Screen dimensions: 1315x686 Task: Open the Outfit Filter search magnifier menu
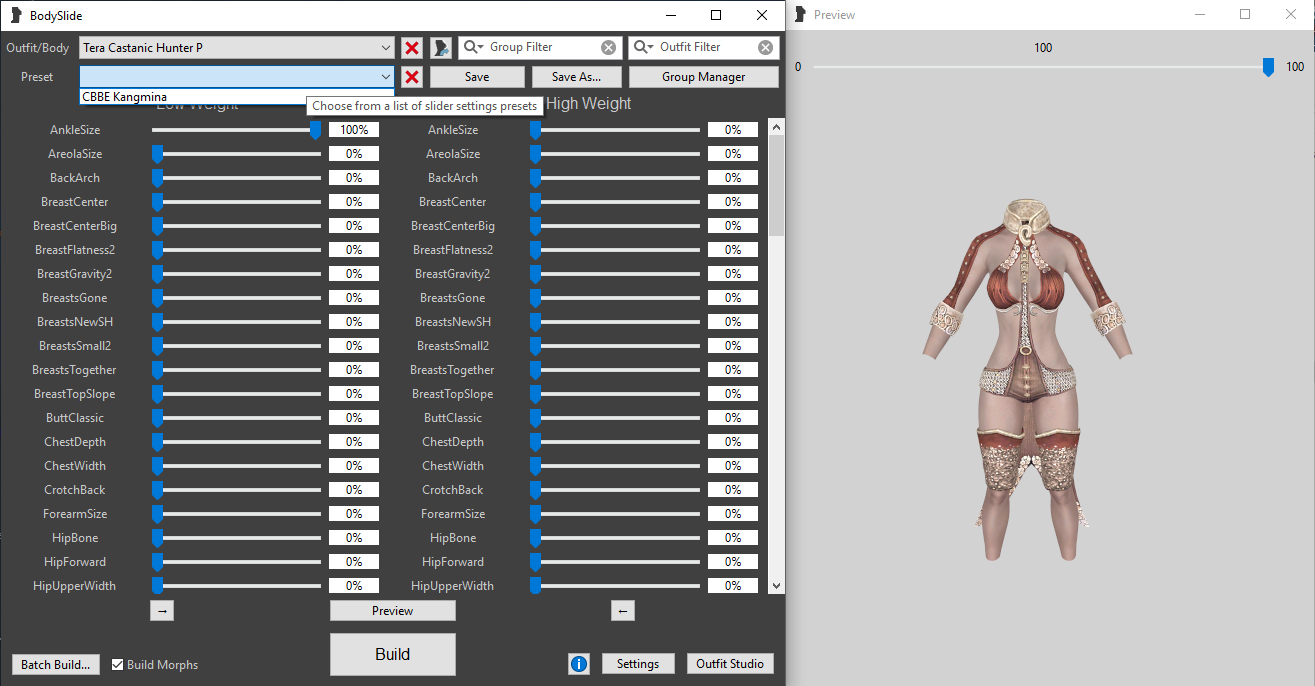[643, 48]
